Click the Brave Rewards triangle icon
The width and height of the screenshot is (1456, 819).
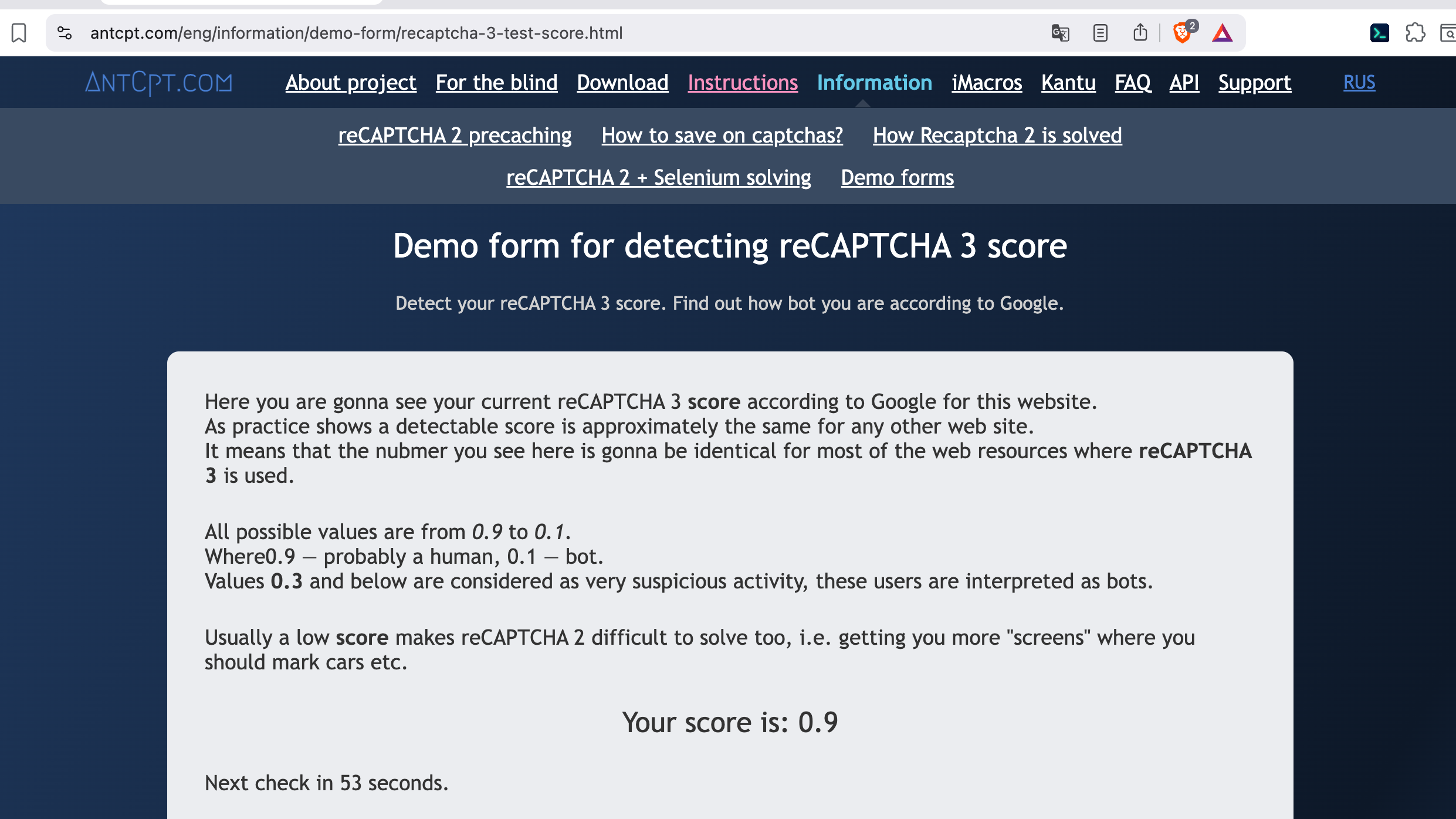click(1223, 33)
